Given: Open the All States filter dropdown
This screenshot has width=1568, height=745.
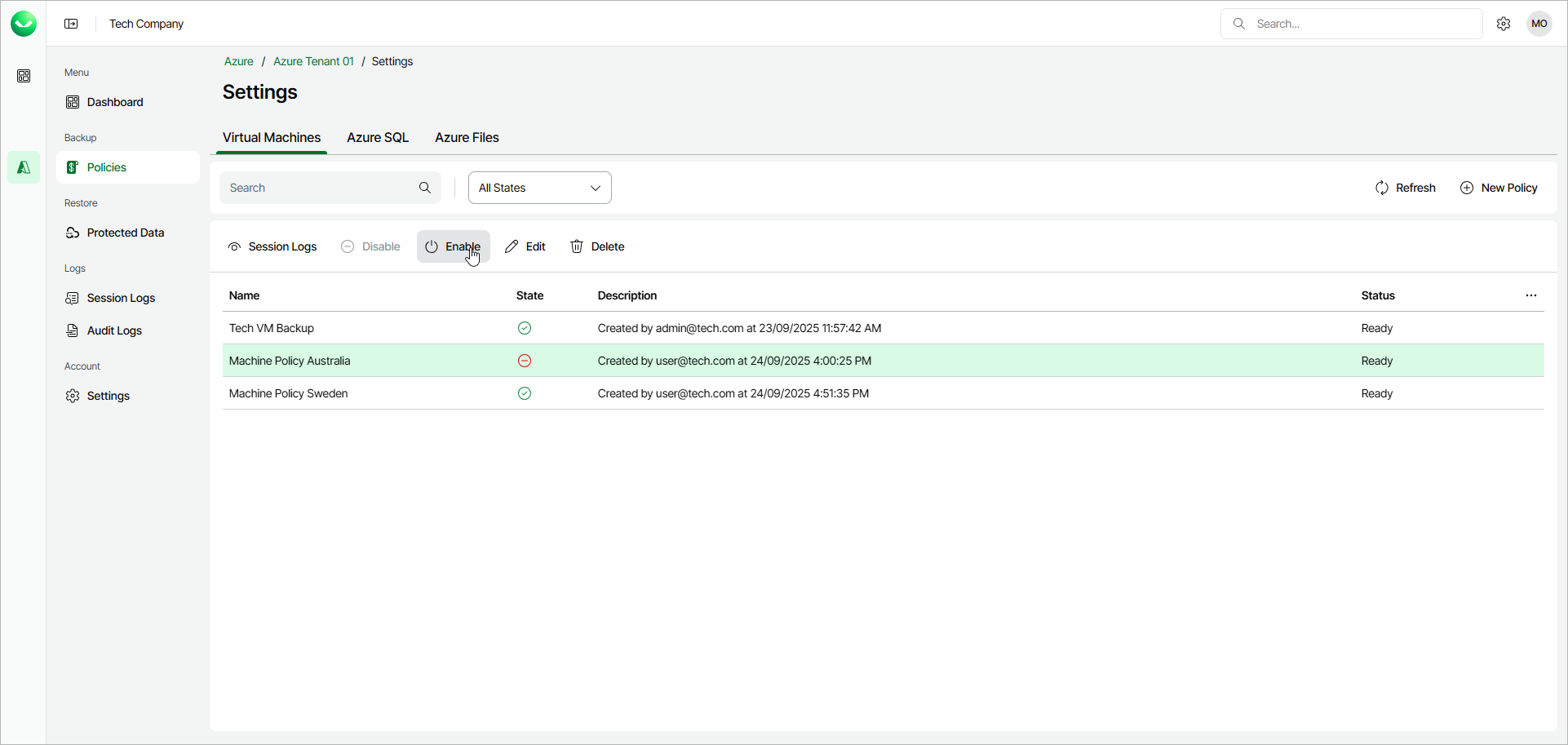Looking at the screenshot, I should pos(539,187).
